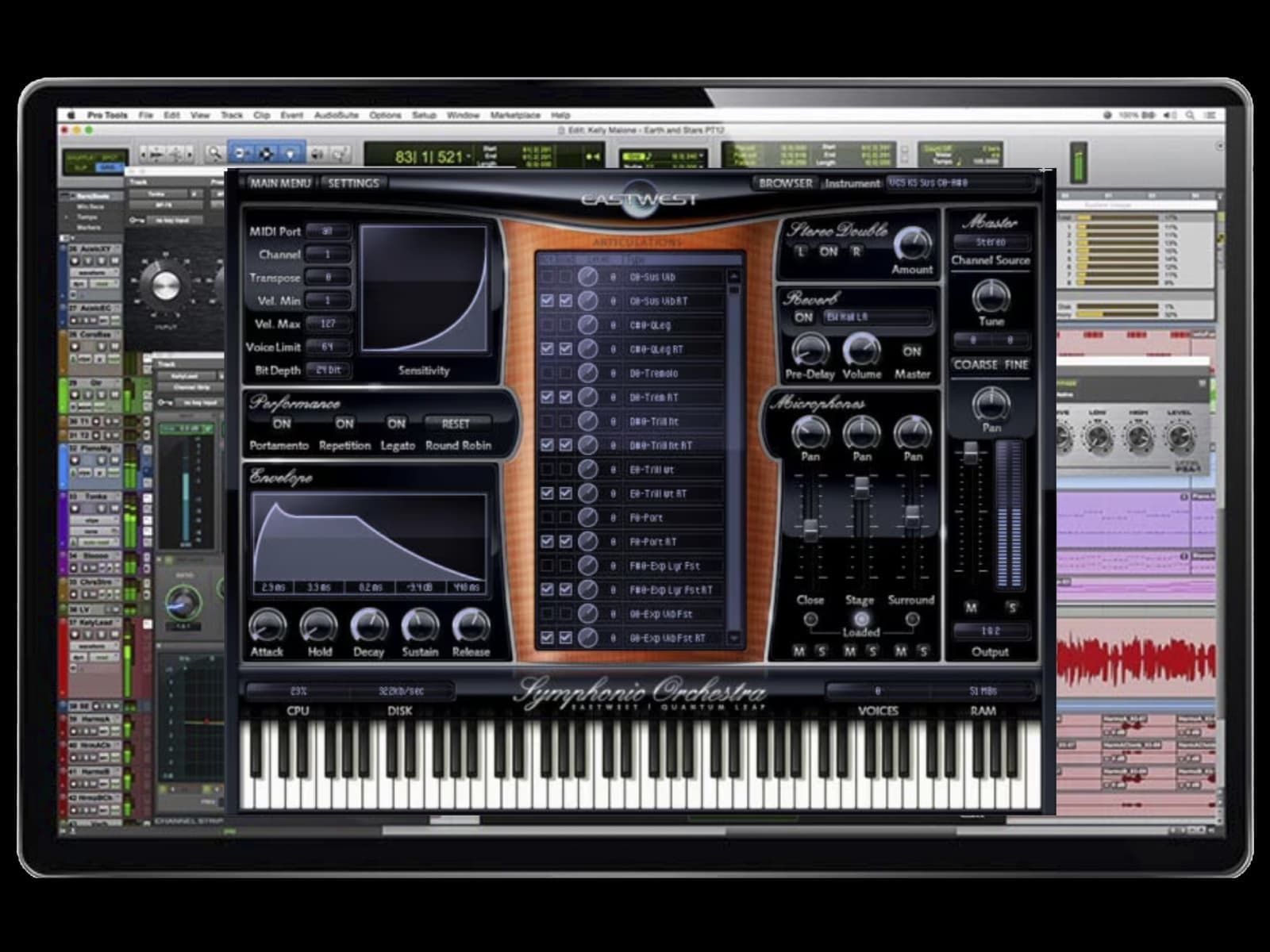Open the Master Channel Source Stereo dropdown

click(991, 242)
